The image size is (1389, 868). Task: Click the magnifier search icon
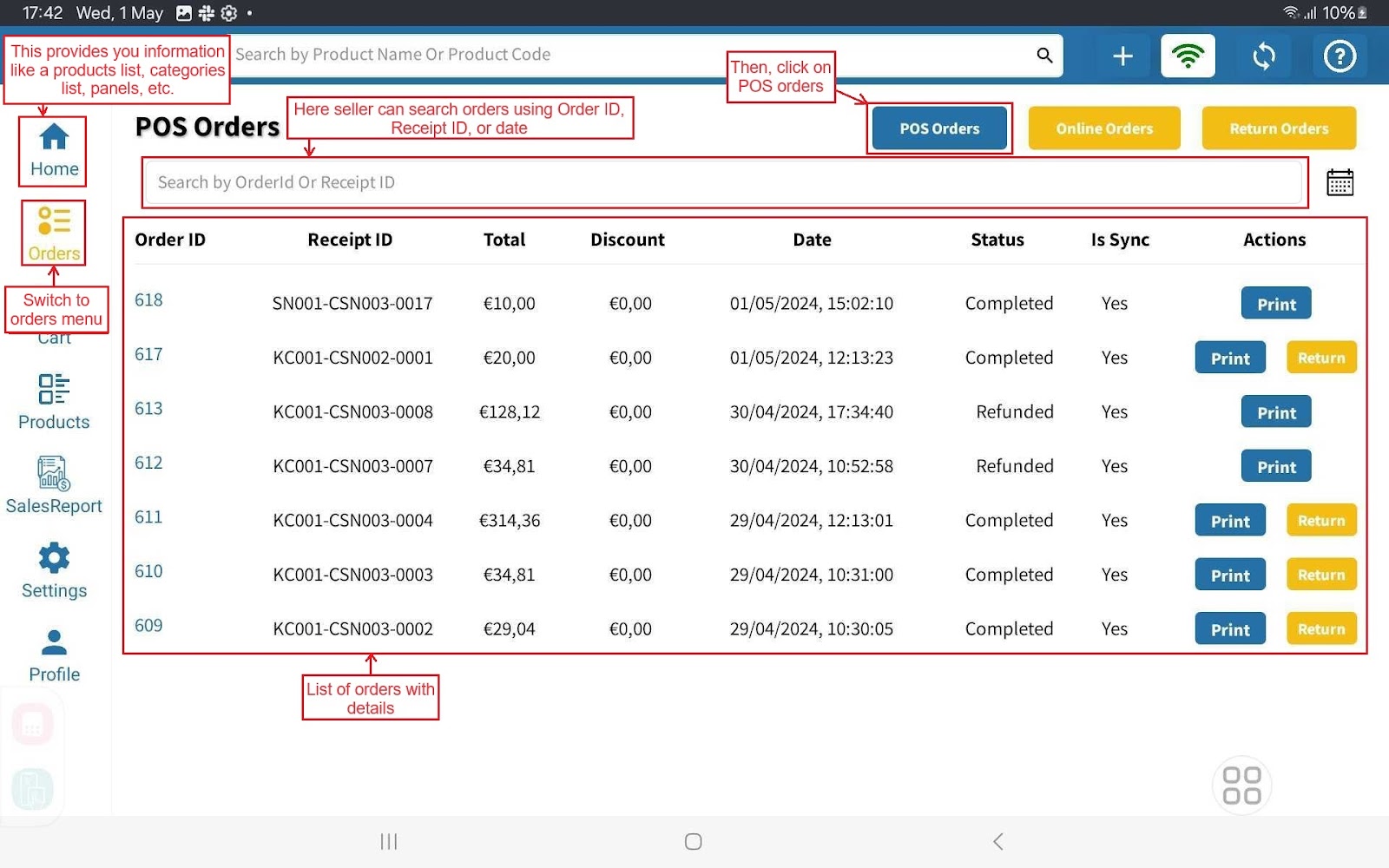pyautogui.click(x=1044, y=56)
